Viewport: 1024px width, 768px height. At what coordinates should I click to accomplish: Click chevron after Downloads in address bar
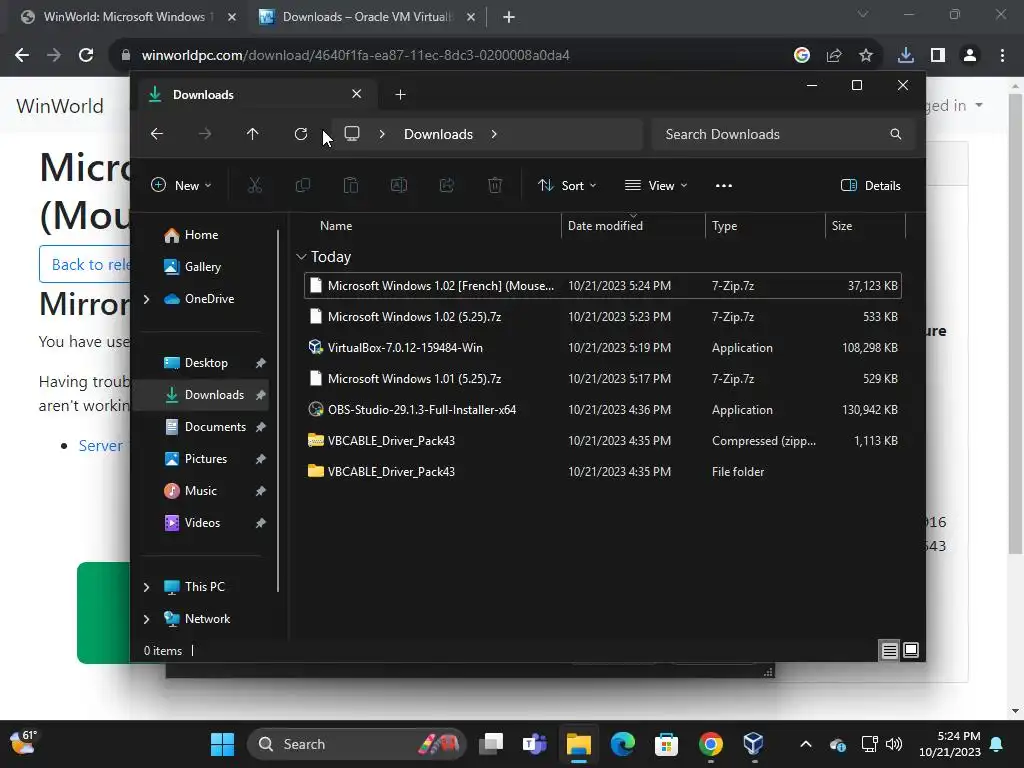click(x=494, y=134)
